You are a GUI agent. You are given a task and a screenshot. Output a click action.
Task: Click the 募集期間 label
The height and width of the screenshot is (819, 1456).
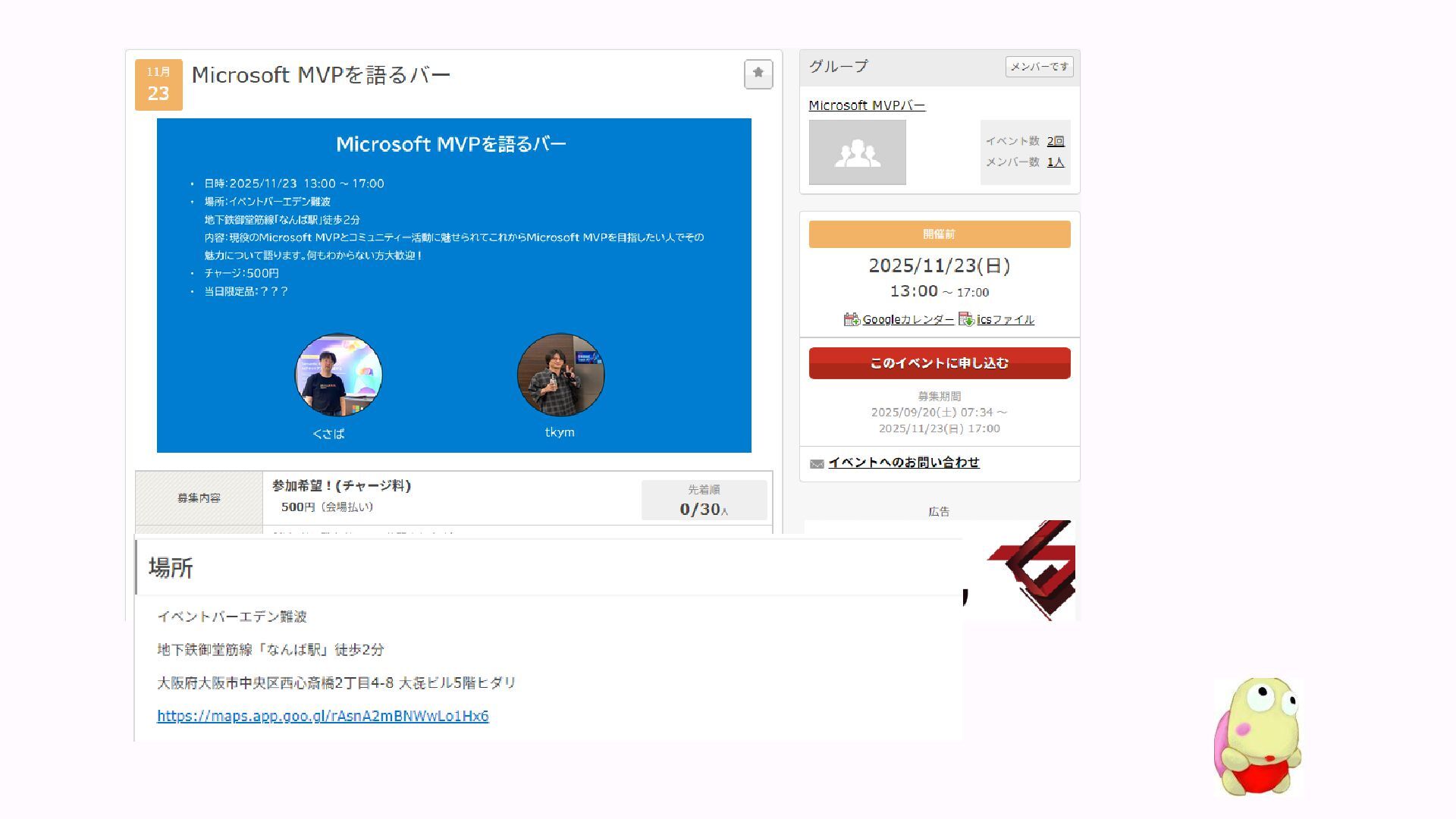940,396
